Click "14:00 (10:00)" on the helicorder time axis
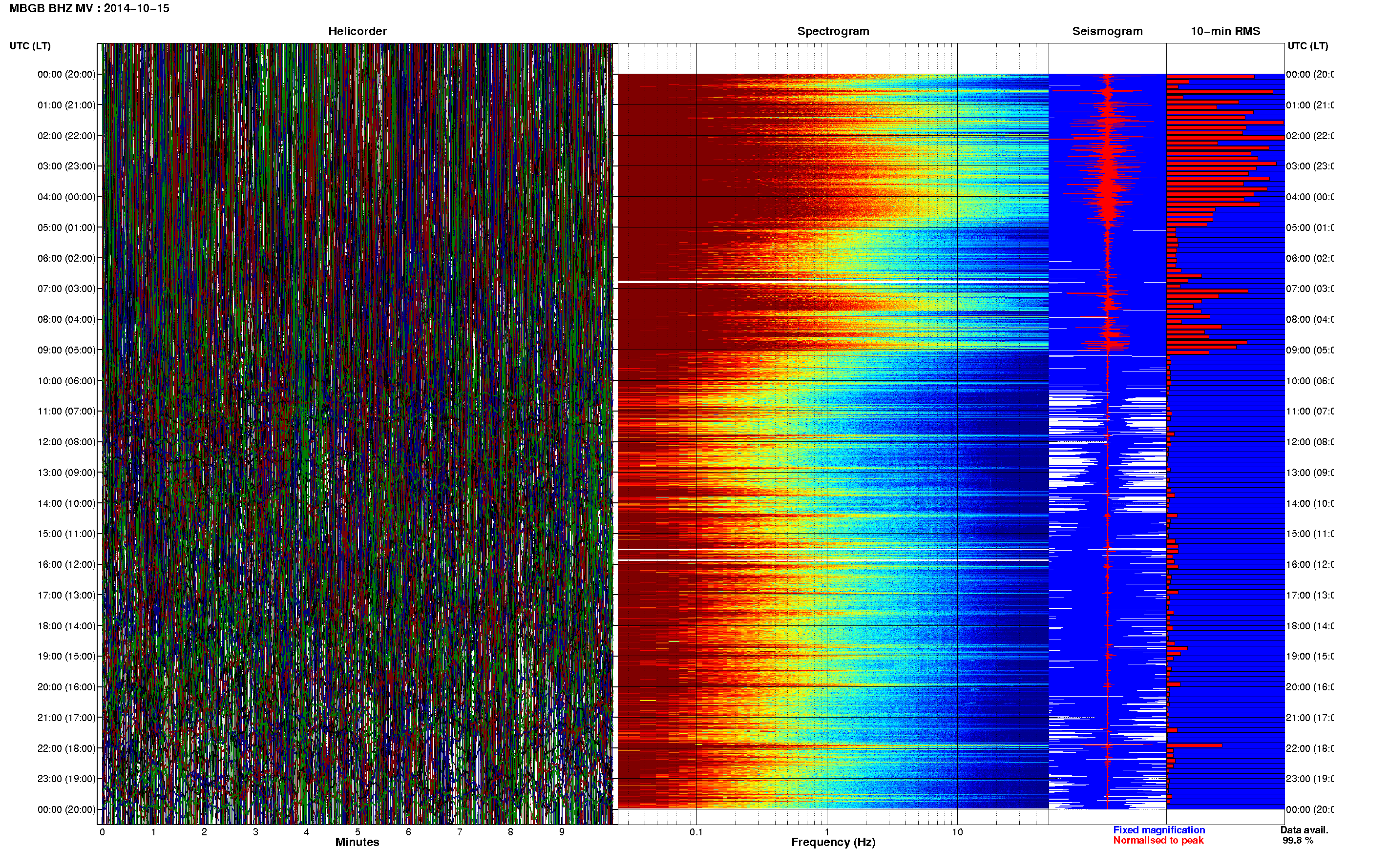1389x868 pixels. click(x=66, y=503)
